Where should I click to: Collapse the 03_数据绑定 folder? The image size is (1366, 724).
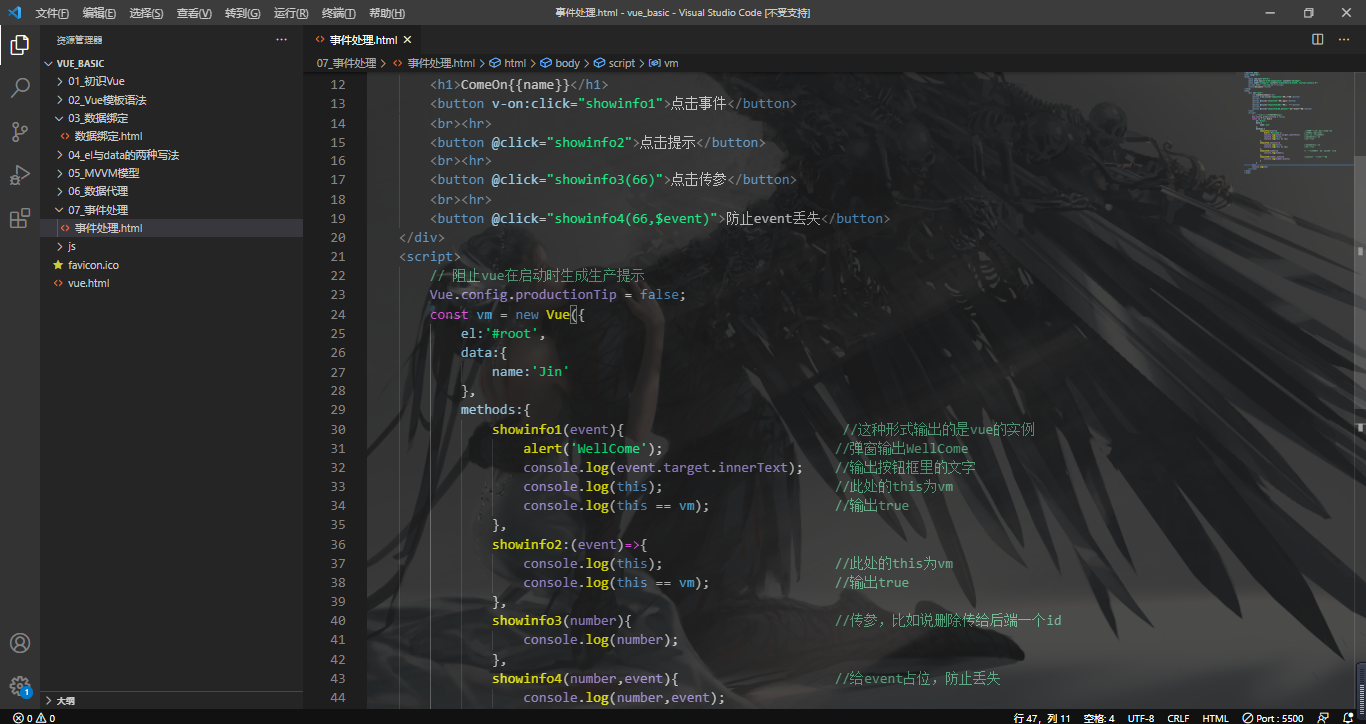click(x=171, y=118)
